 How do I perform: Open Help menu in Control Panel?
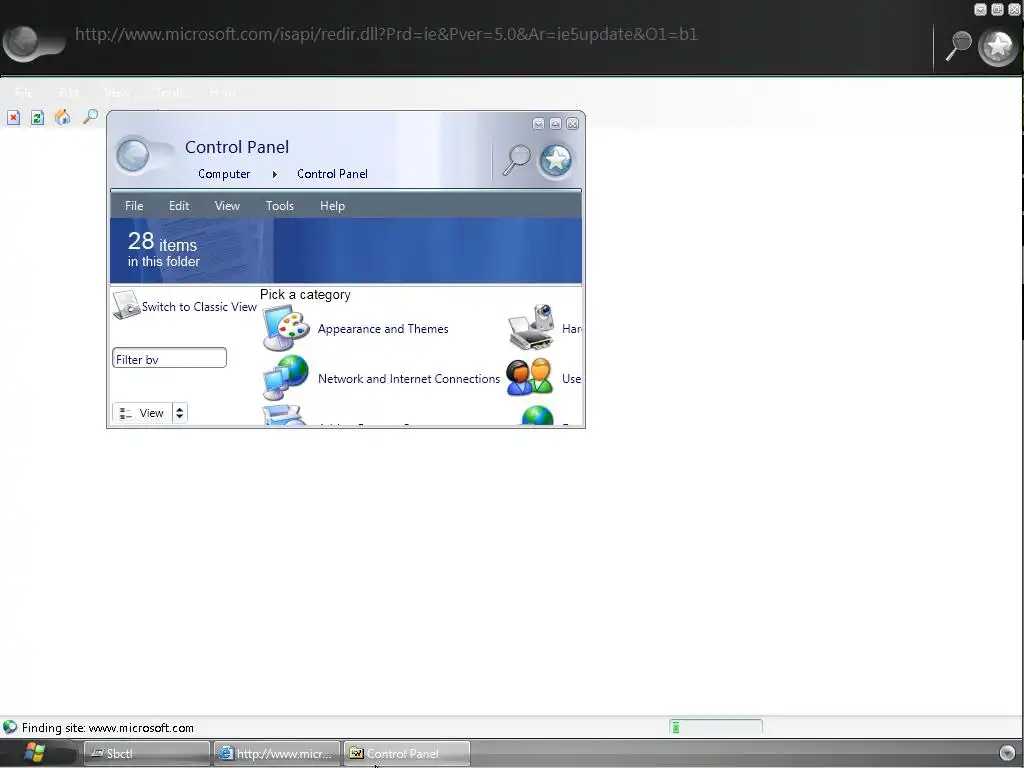point(332,206)
